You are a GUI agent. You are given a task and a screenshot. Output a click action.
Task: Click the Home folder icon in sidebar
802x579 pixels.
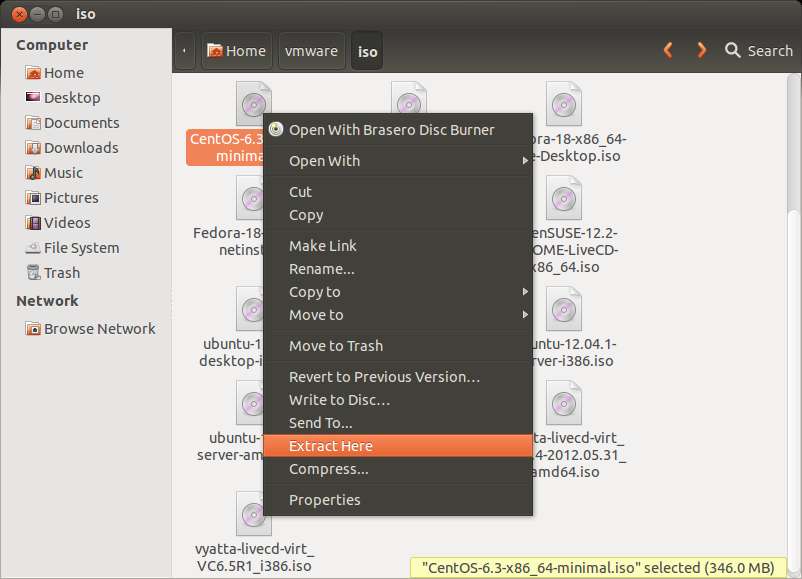coord(33,73)
